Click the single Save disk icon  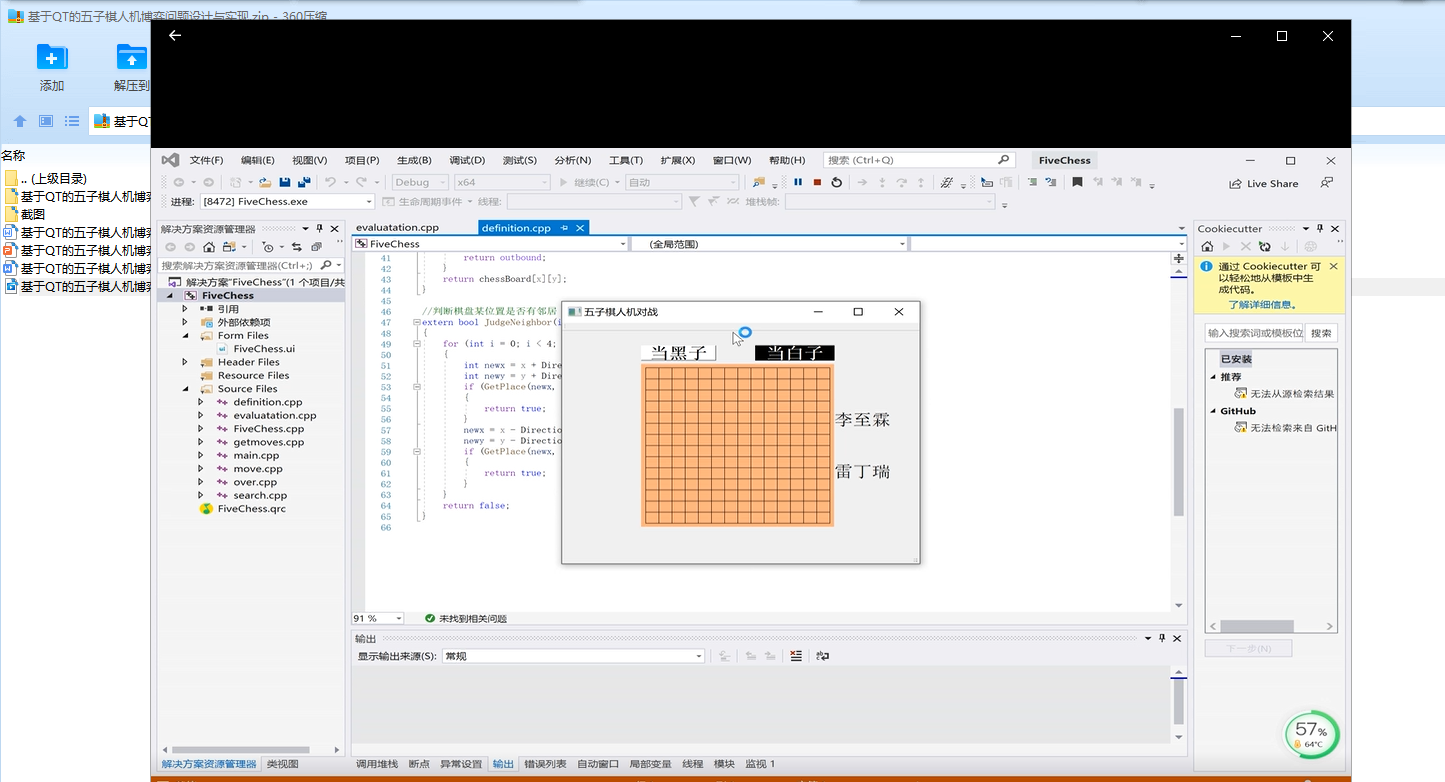click(x=285, y=182)
